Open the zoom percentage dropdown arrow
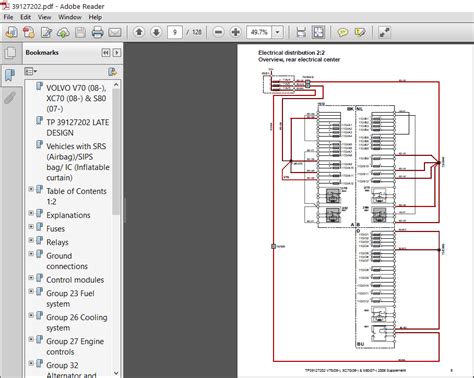The image size is (474, 378). pyautogui.click(x=277, y=32)
